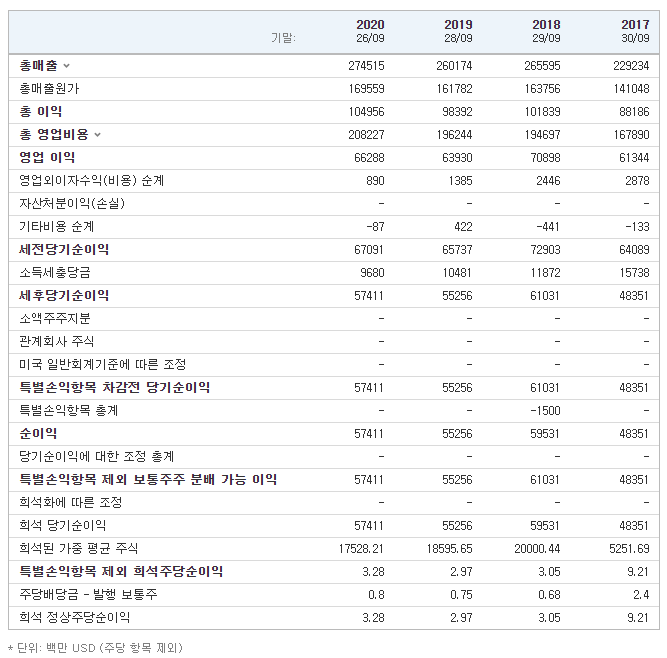Click the 기말: label in header
667x658 pixels.
point(283,38)
